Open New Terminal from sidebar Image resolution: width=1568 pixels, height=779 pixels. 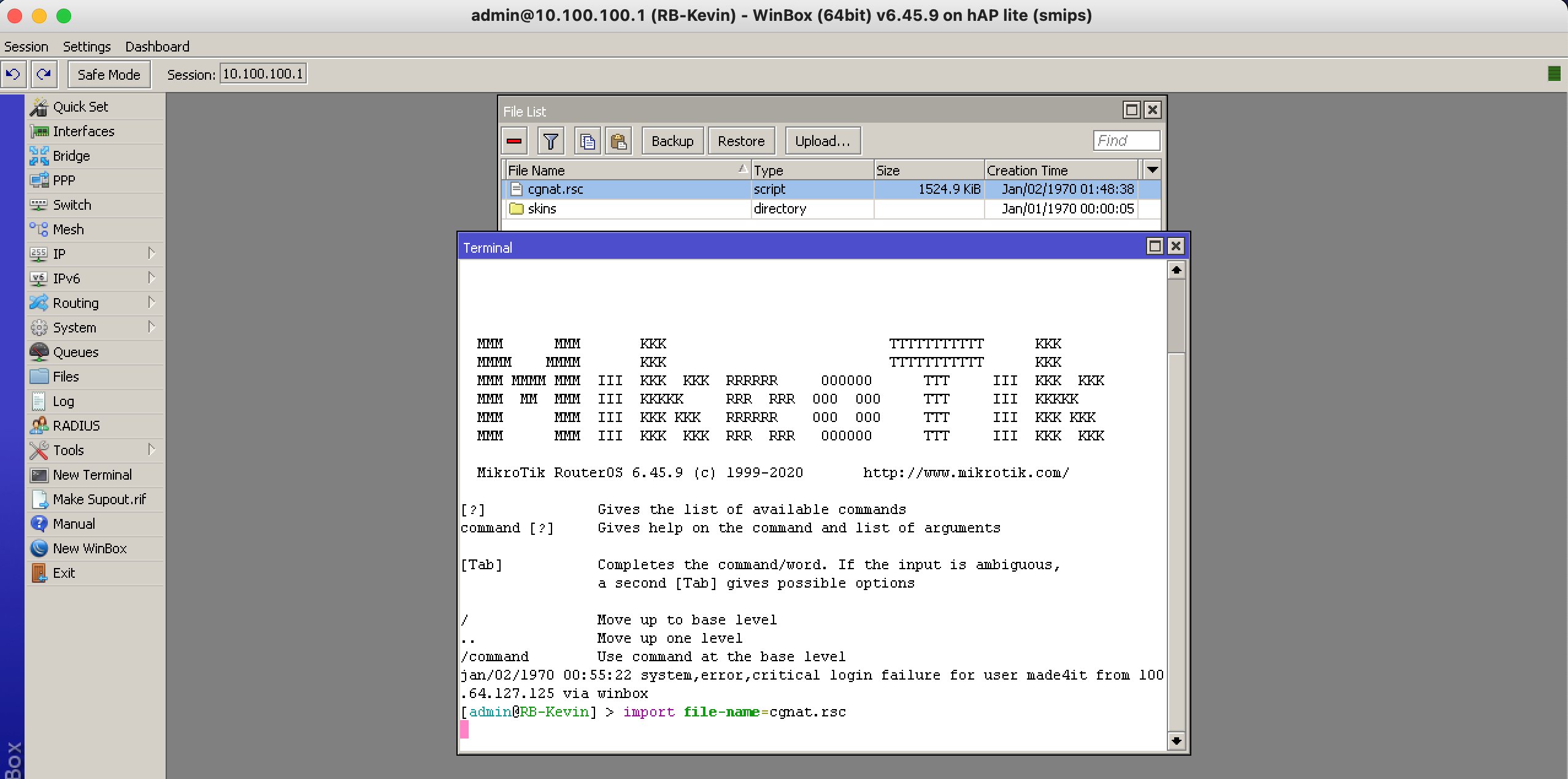click(95, 475)
